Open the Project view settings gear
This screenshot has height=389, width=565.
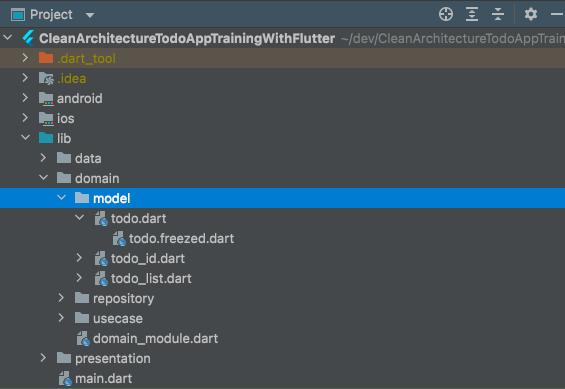[530, 14]
